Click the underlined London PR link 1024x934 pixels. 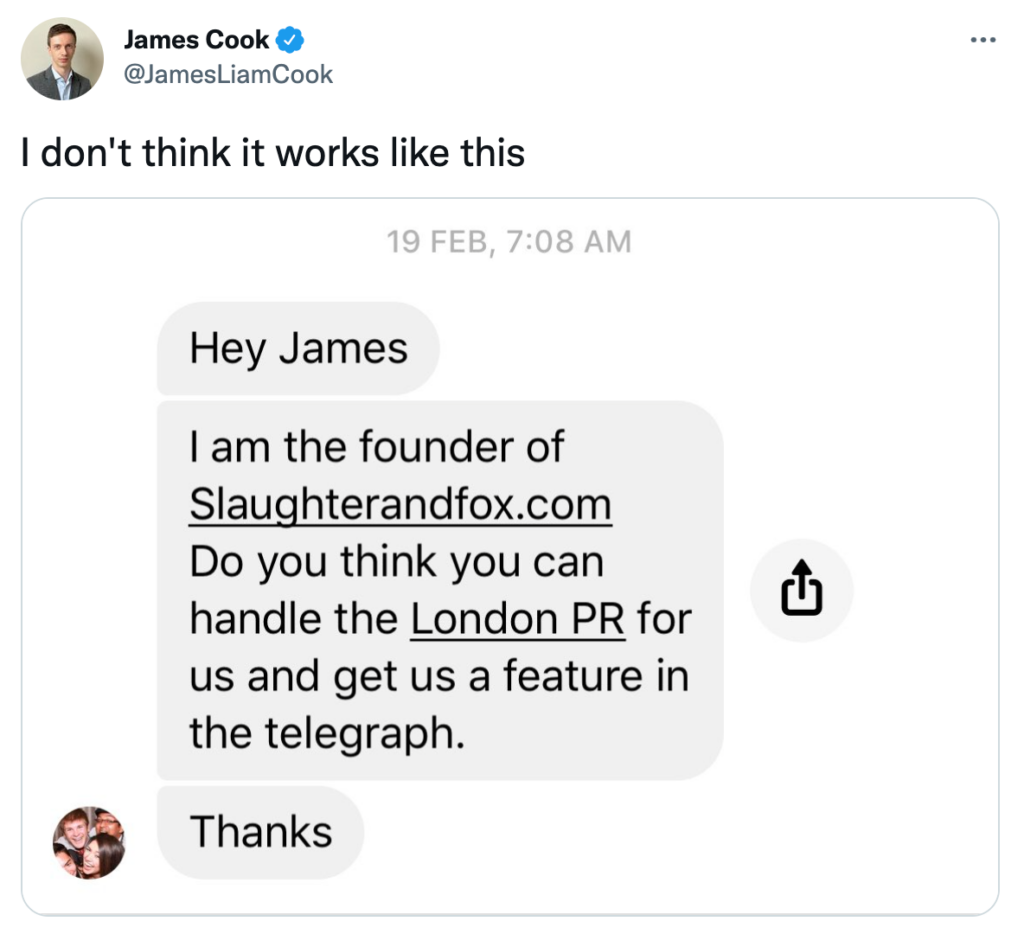518,620
